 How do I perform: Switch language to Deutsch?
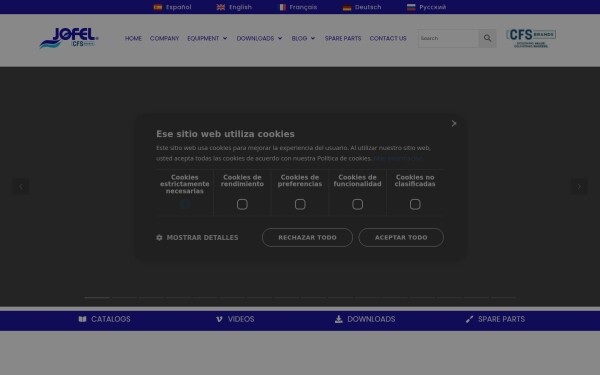pyautogui.click(x=368, y=7)
